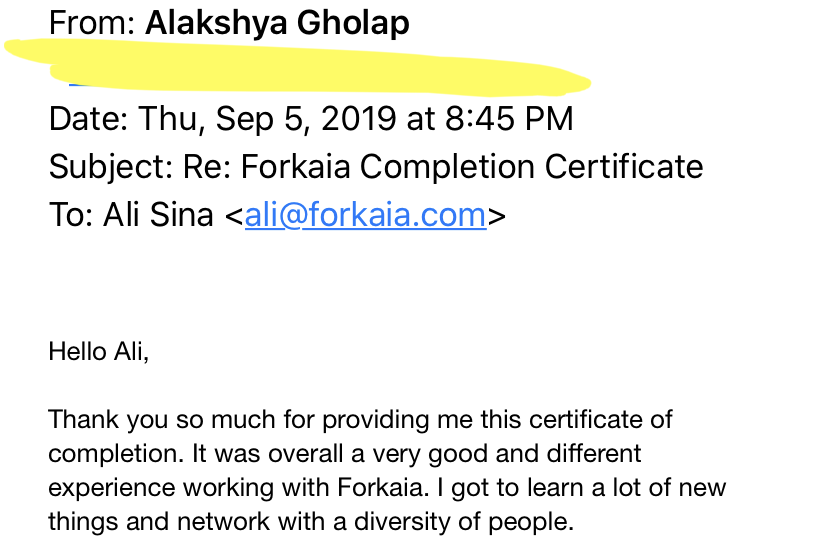This screenshot has width=828, height=559.
Task: Click 'Completion' in the subject line
Action: tap(447, 167)
